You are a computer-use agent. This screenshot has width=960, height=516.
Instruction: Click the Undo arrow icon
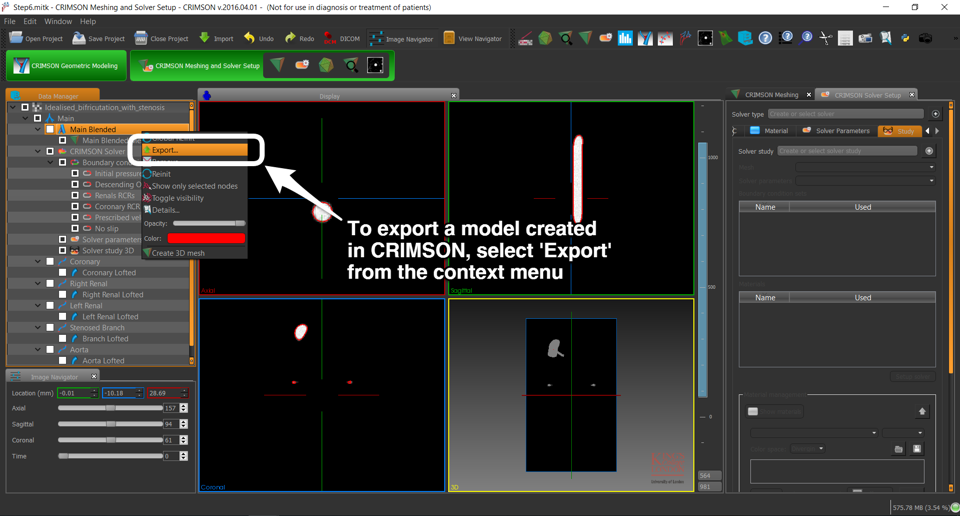(249, 38)
